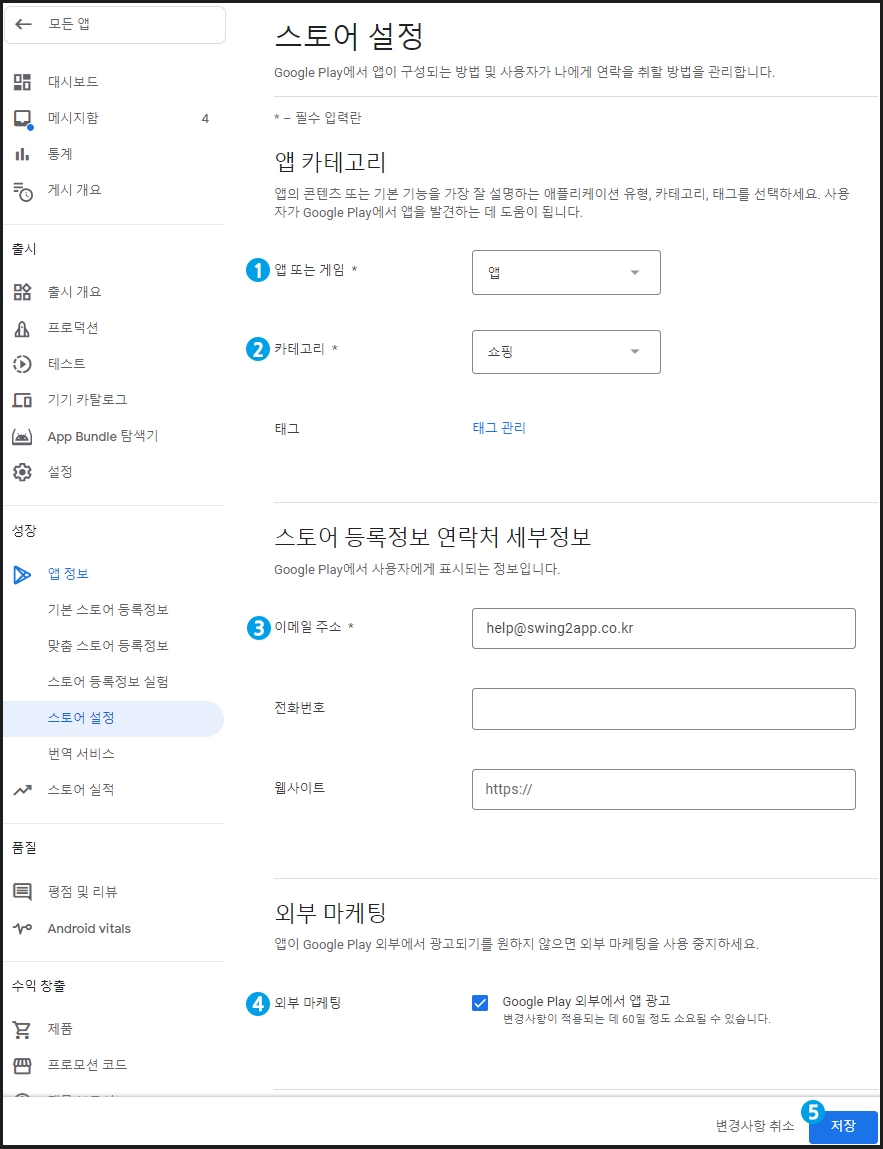Click the App Bundle 탐색기 icon

23,437
